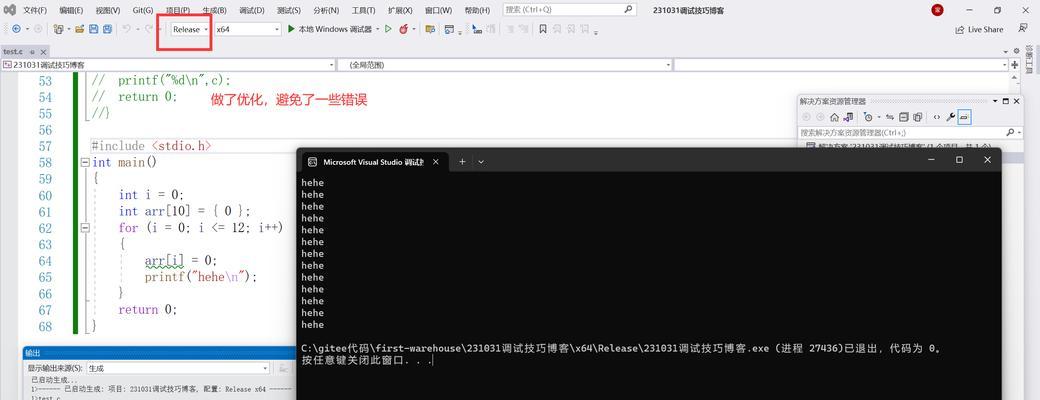The height and width of the screenshot is (400, 1040).
Task: Toggle pin on test.c tab
Action: (31, 52)
